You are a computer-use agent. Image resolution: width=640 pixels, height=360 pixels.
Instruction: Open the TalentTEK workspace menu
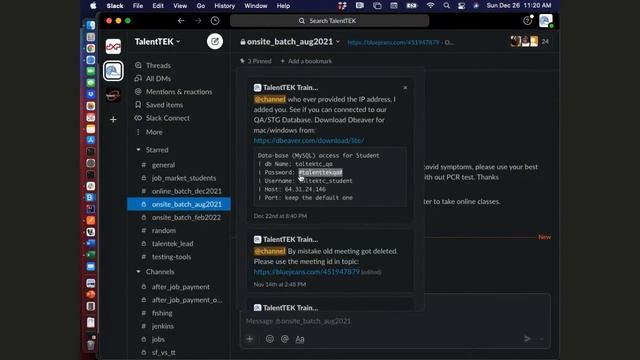[x=158, y=42]
